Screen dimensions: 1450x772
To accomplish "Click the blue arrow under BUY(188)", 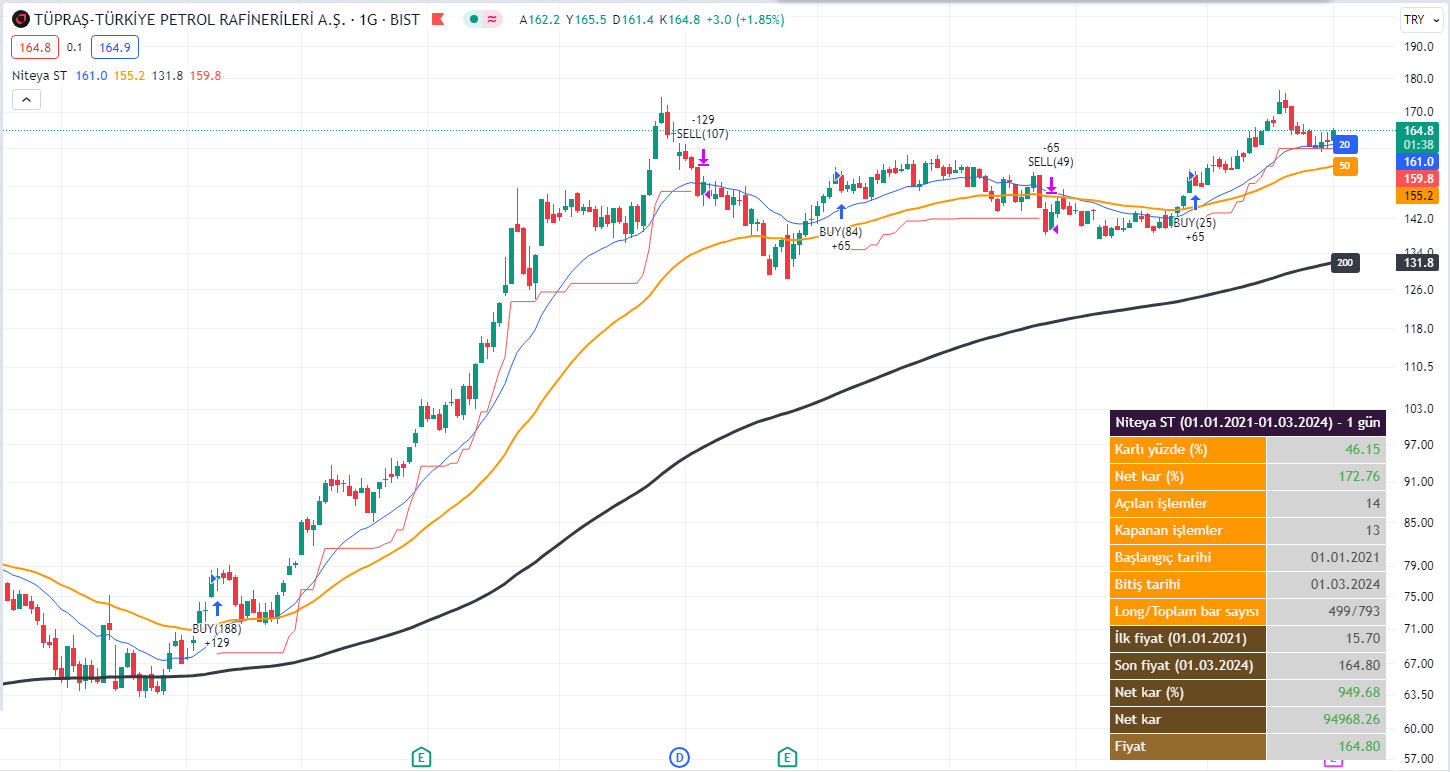I will click(217, 607).
